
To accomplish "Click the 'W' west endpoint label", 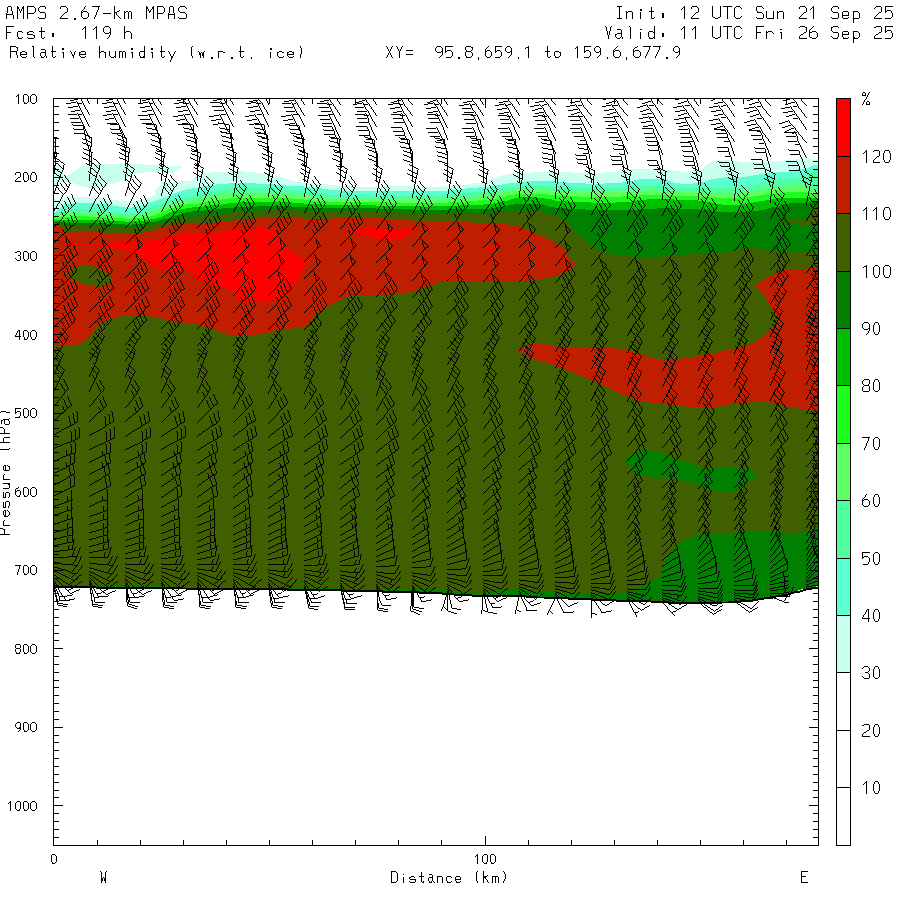I will (x=103, y=877).
